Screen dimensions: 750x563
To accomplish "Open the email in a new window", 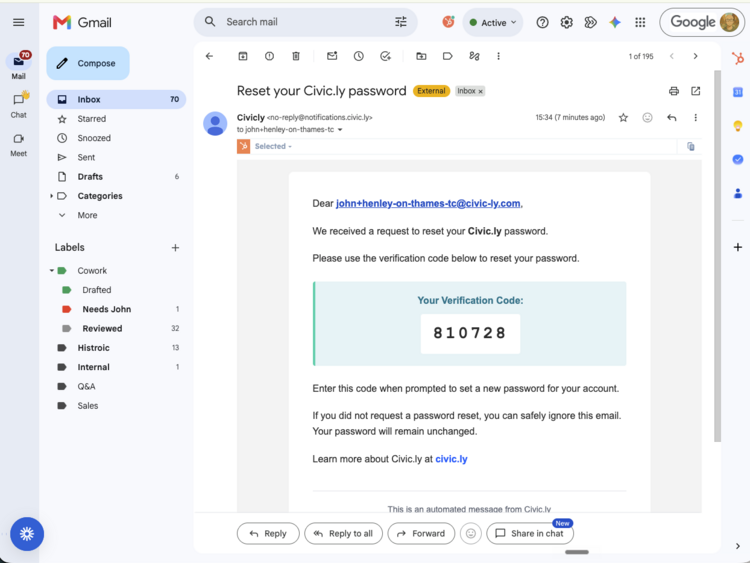I will tap(695, 91).
